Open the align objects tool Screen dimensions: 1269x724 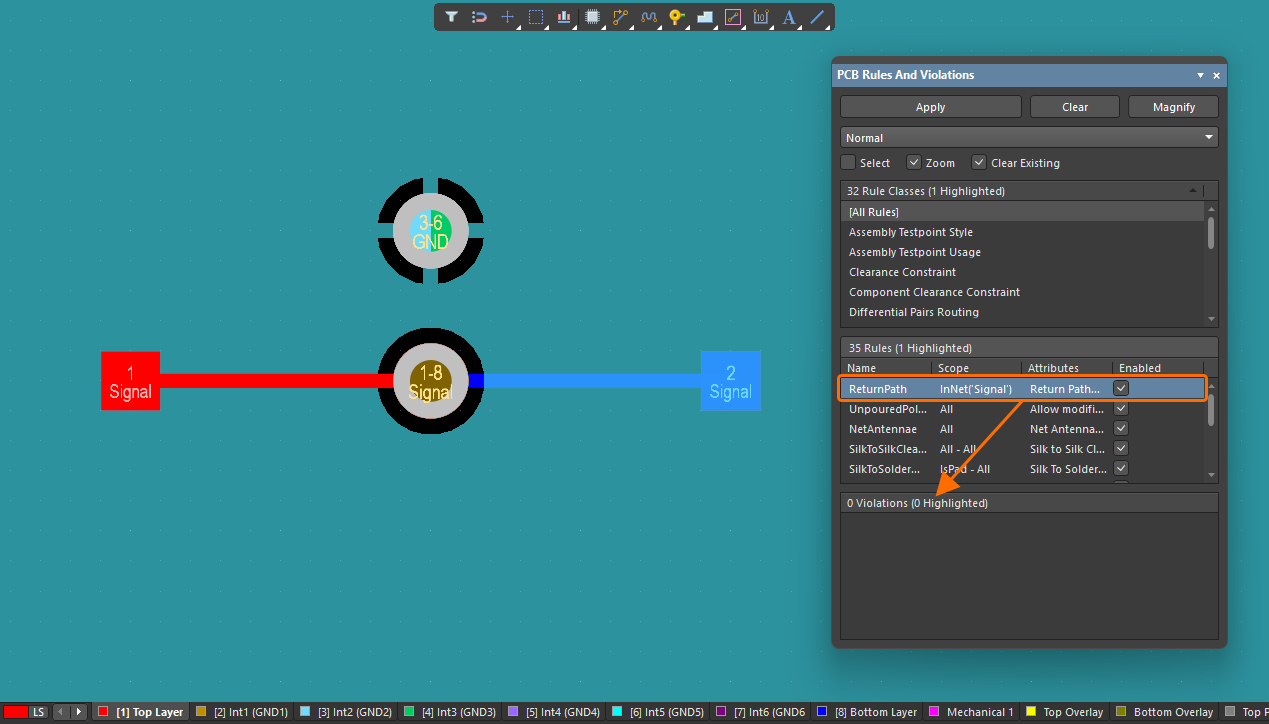point(564,17)
